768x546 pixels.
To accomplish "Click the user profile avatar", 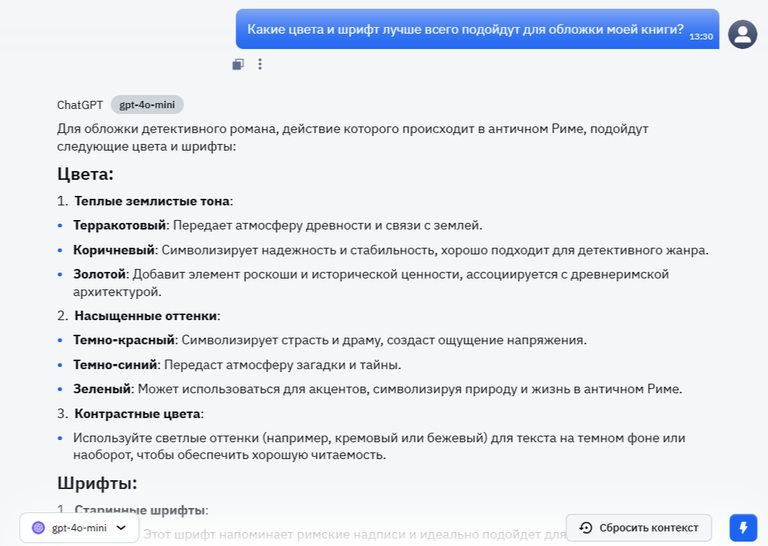I will click(743, 34).
